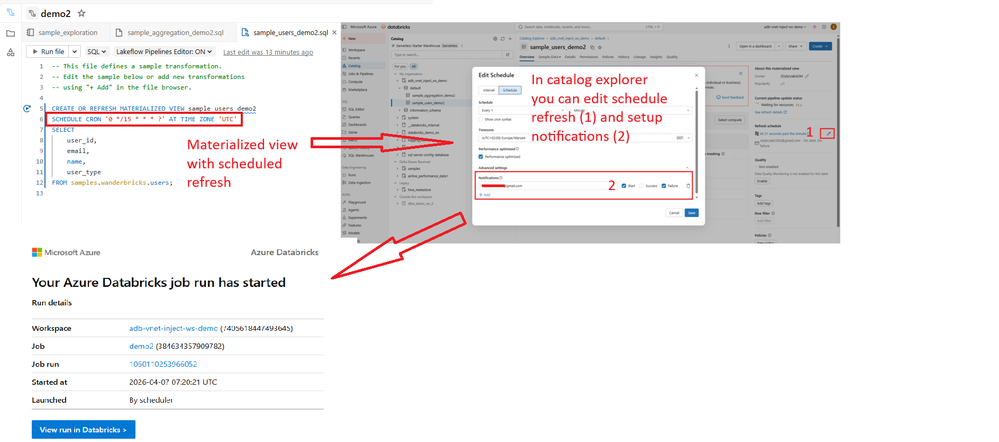This screenshot has width=999, height=442.
Task: Edit refresh schedule with the pencil icon
Action: tap(829, 133)
